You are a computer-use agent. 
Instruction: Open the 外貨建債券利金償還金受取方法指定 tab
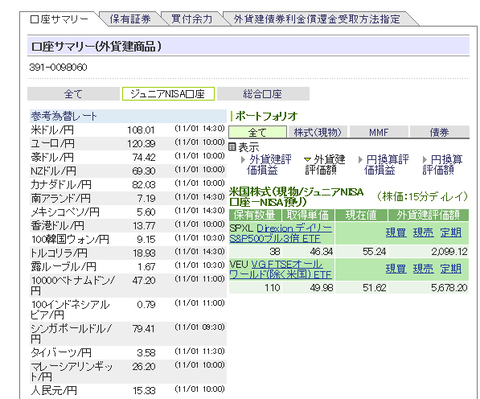tap(317, 19)
